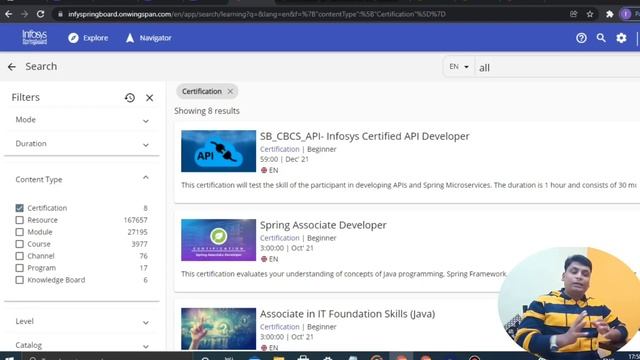Screen dimensions: 640x360
Task: Close the Filters panel
Action: pos(149,98)
